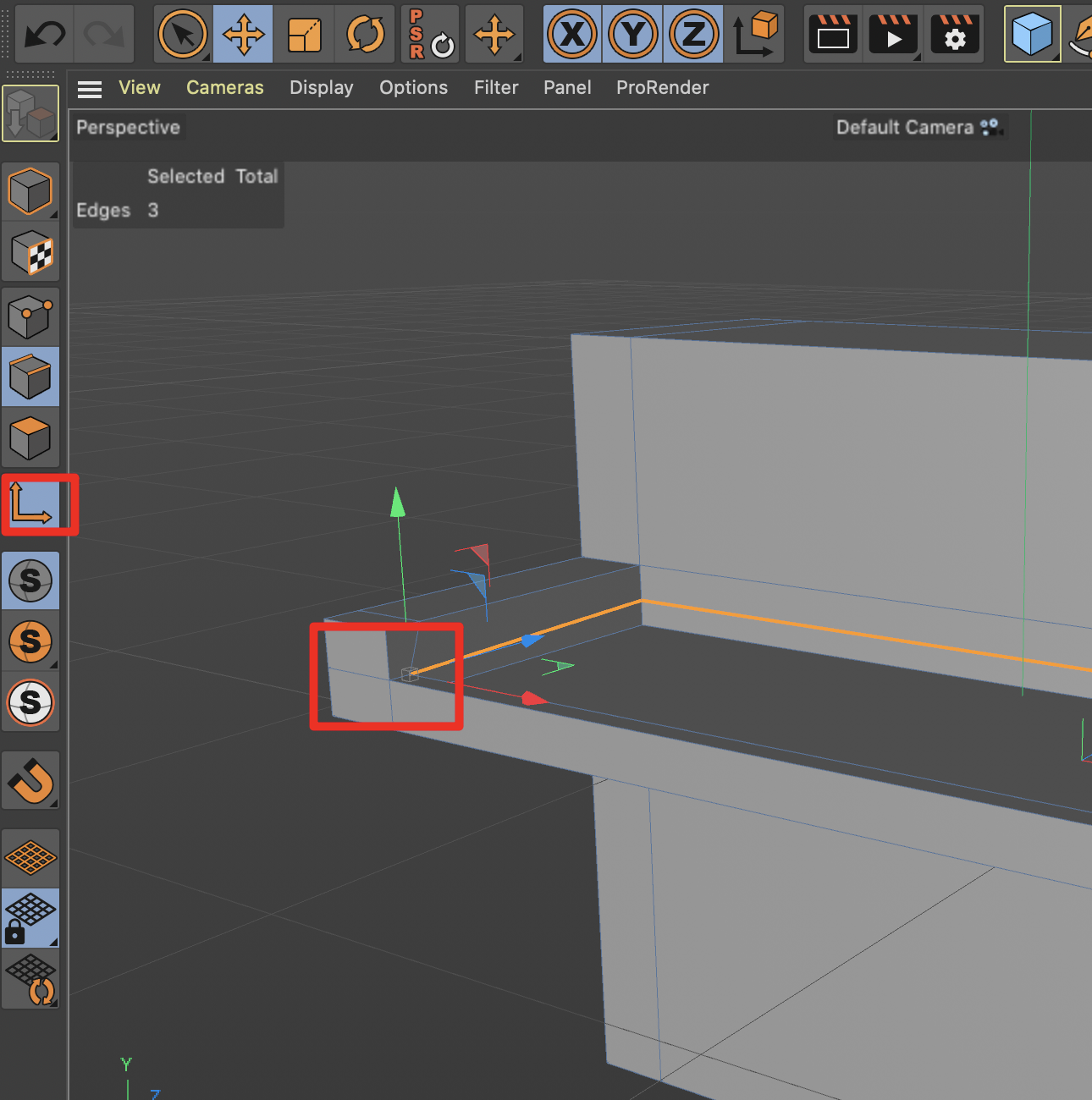1092x1100 pixels.
Task: Choose the Scale tool
Action: (304, 35)
